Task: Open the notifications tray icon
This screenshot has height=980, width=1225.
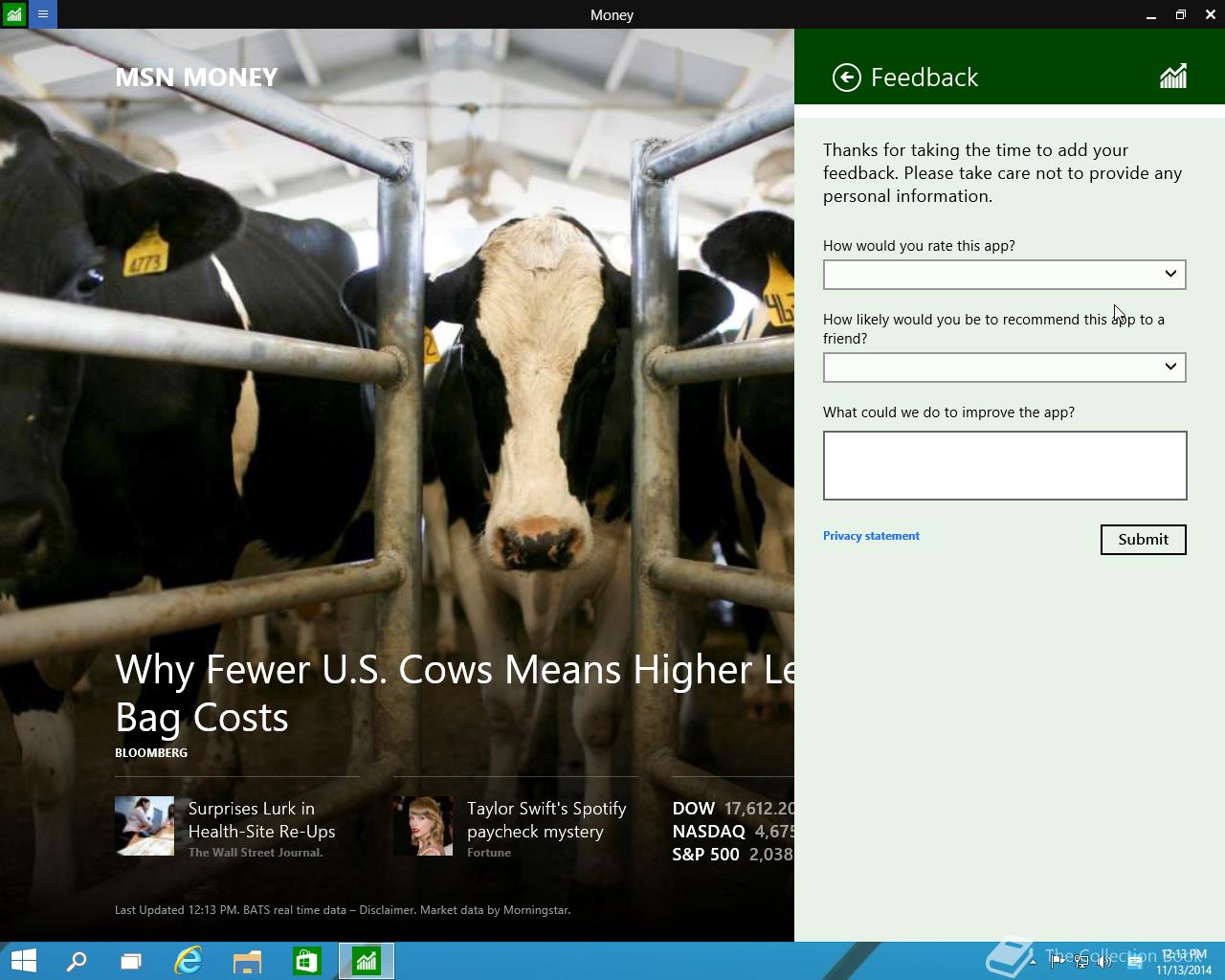Action: [1135, 962]
